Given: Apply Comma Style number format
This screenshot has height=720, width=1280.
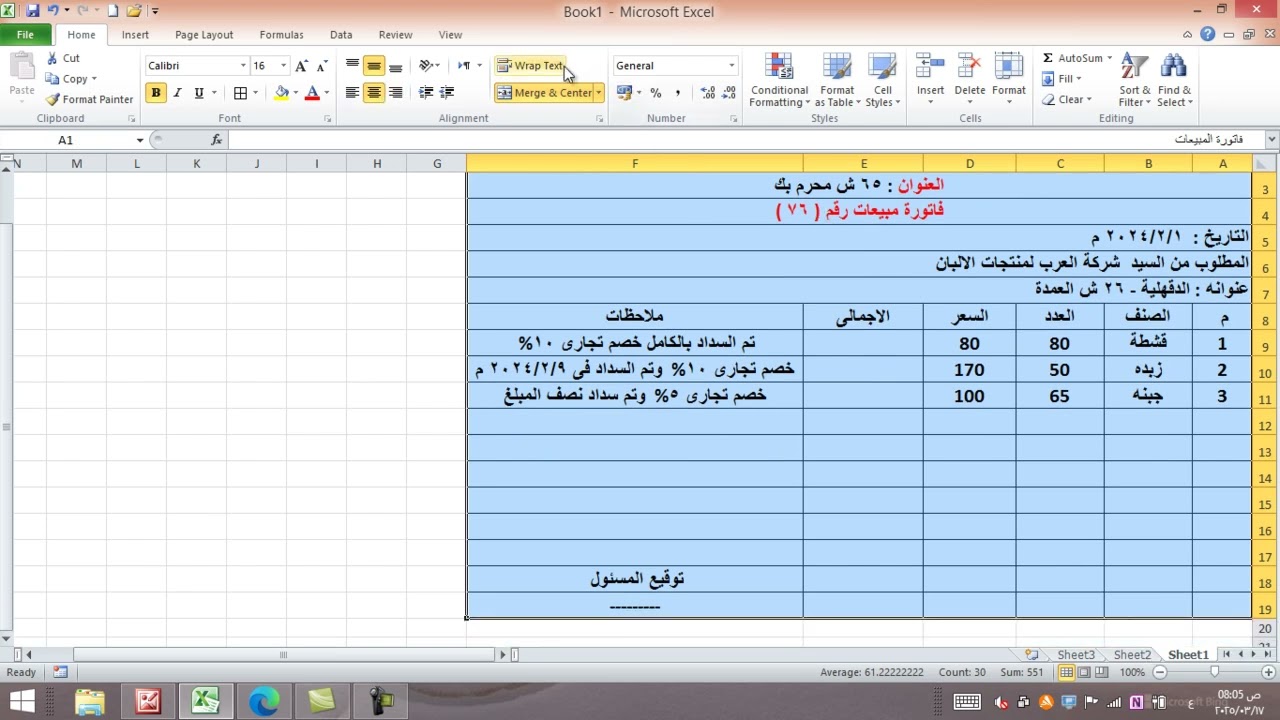Looking at the screenshot, I should [x=677, y=93].
